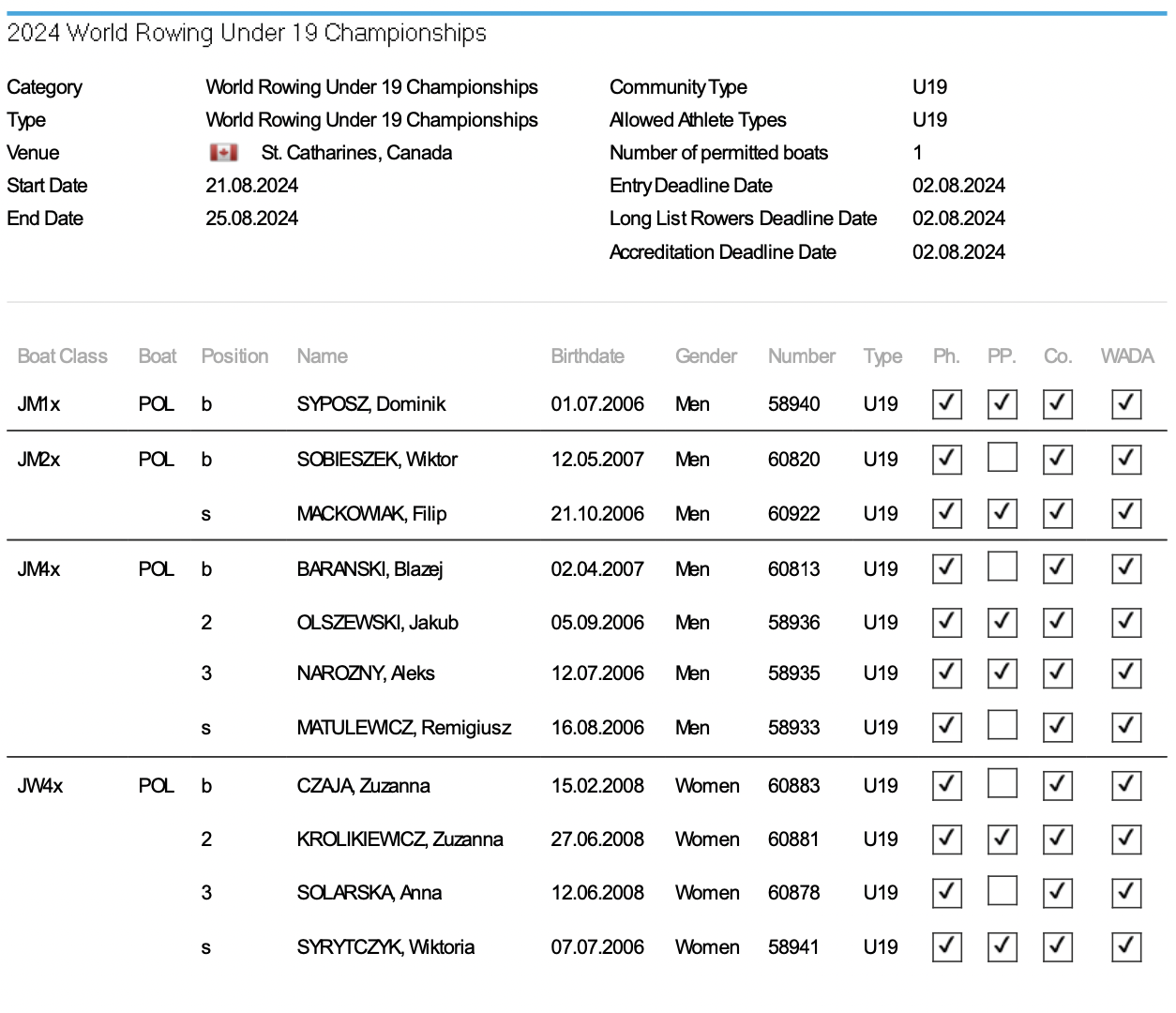This screenshot has width=1176, height=1013.
Task: Click the Type column header in the table
Action: 882,356
